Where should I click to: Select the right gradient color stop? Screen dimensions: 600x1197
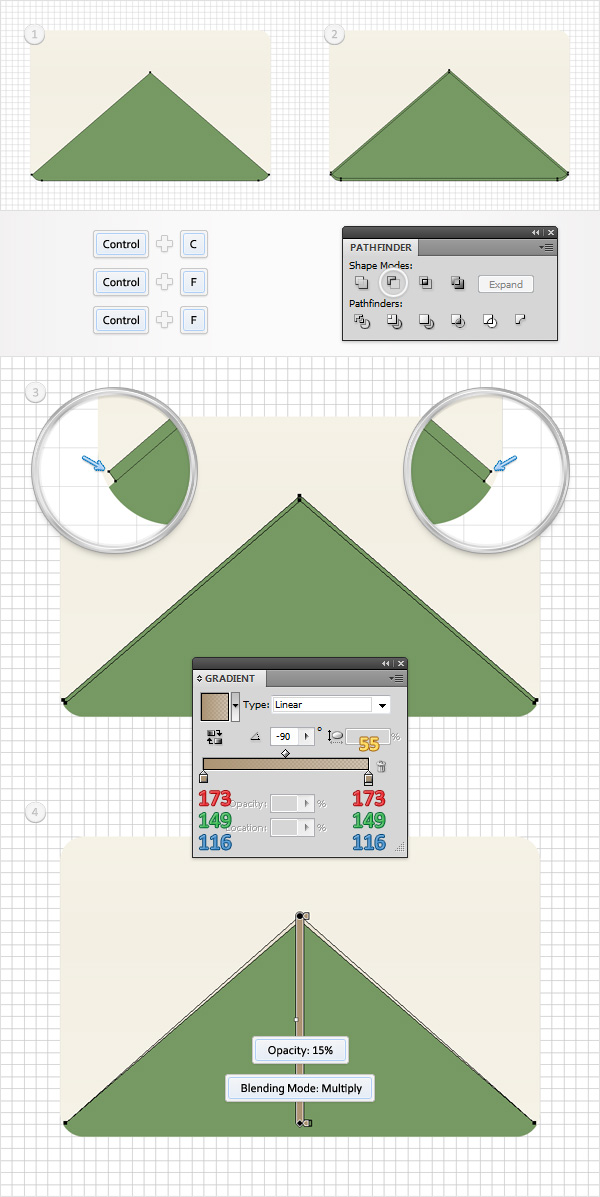pos(369,777)
